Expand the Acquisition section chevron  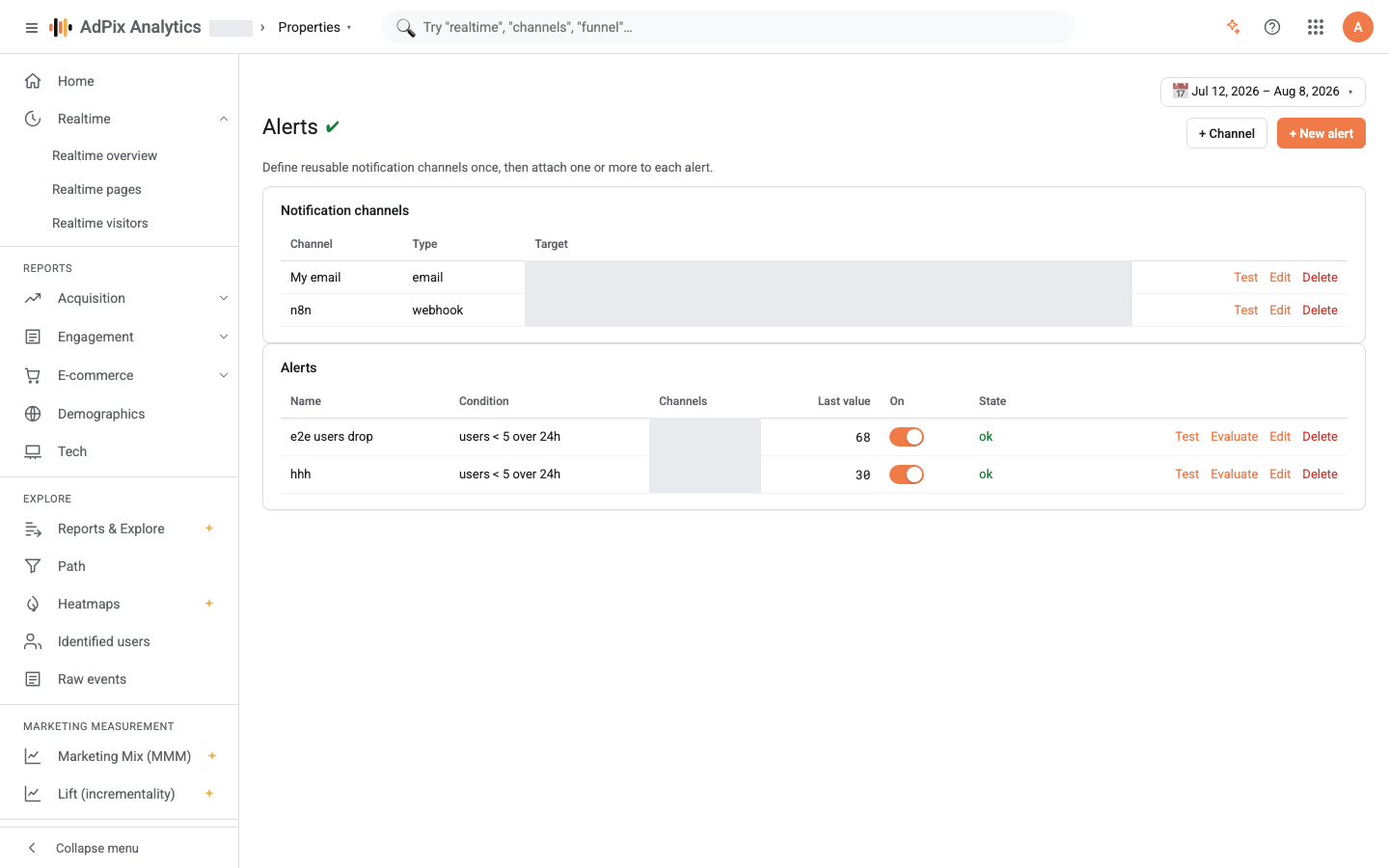[x=224, y=298]
